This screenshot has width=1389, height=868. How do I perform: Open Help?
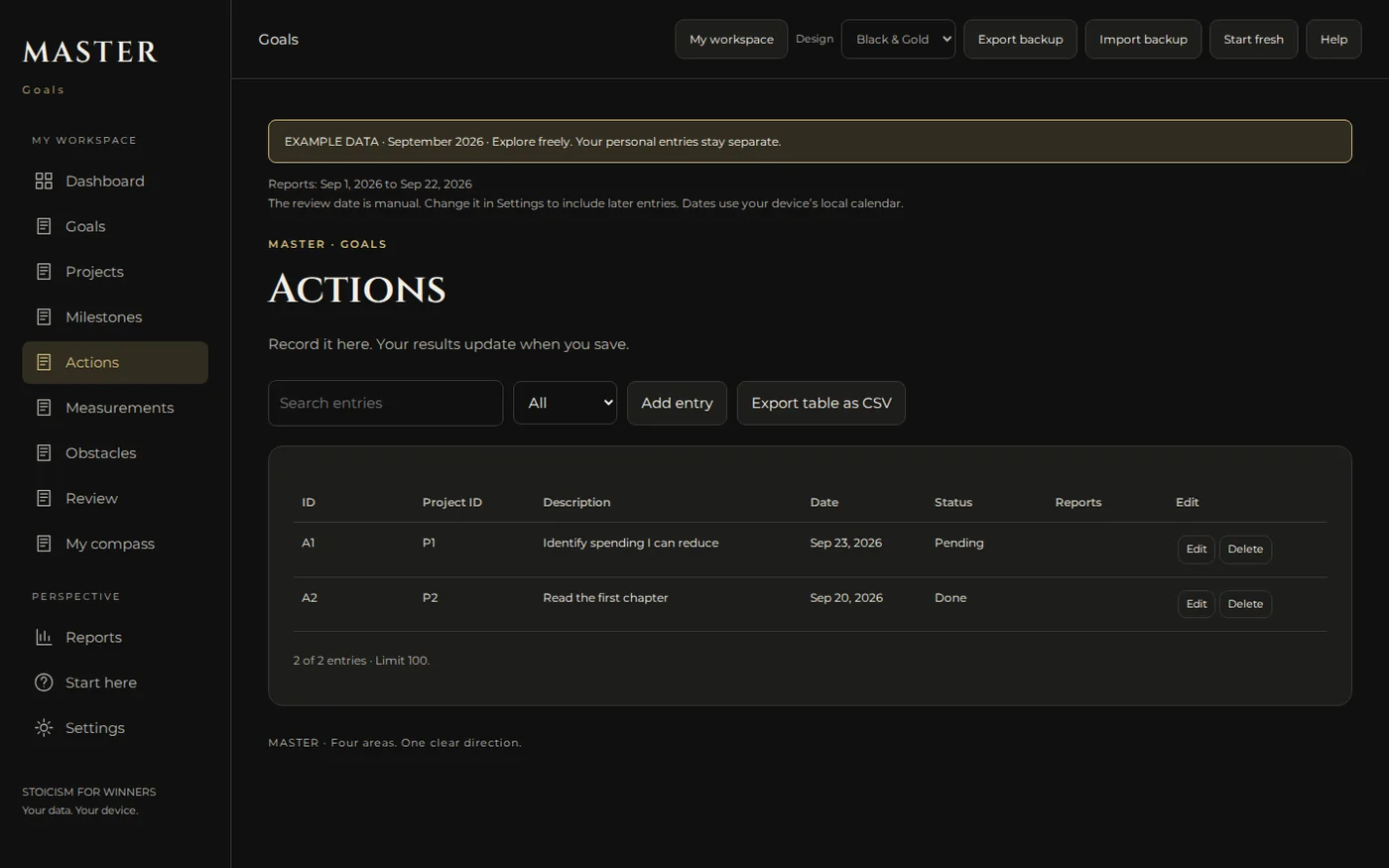tap(1333, 40)
